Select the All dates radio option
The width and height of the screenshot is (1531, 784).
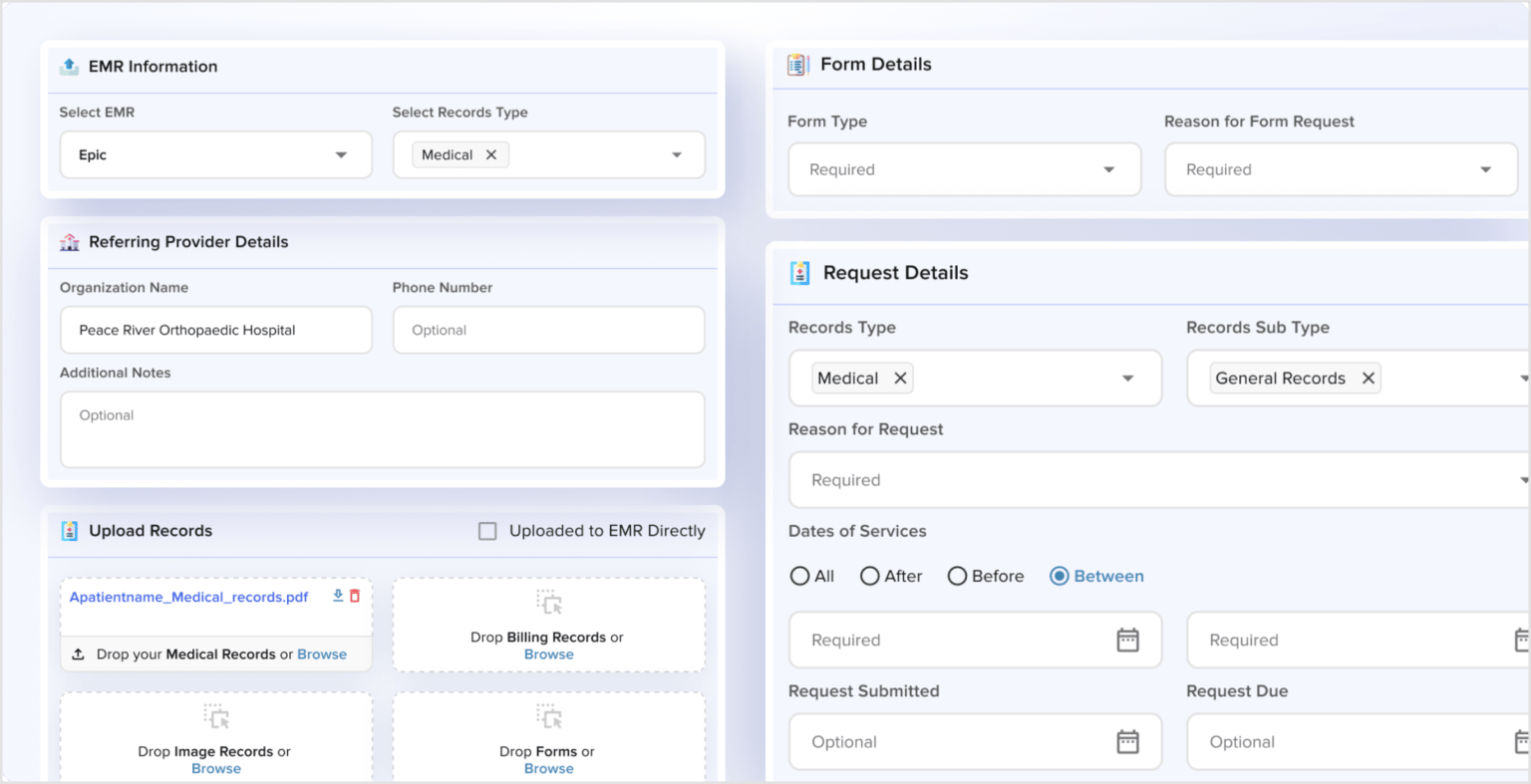799,576
